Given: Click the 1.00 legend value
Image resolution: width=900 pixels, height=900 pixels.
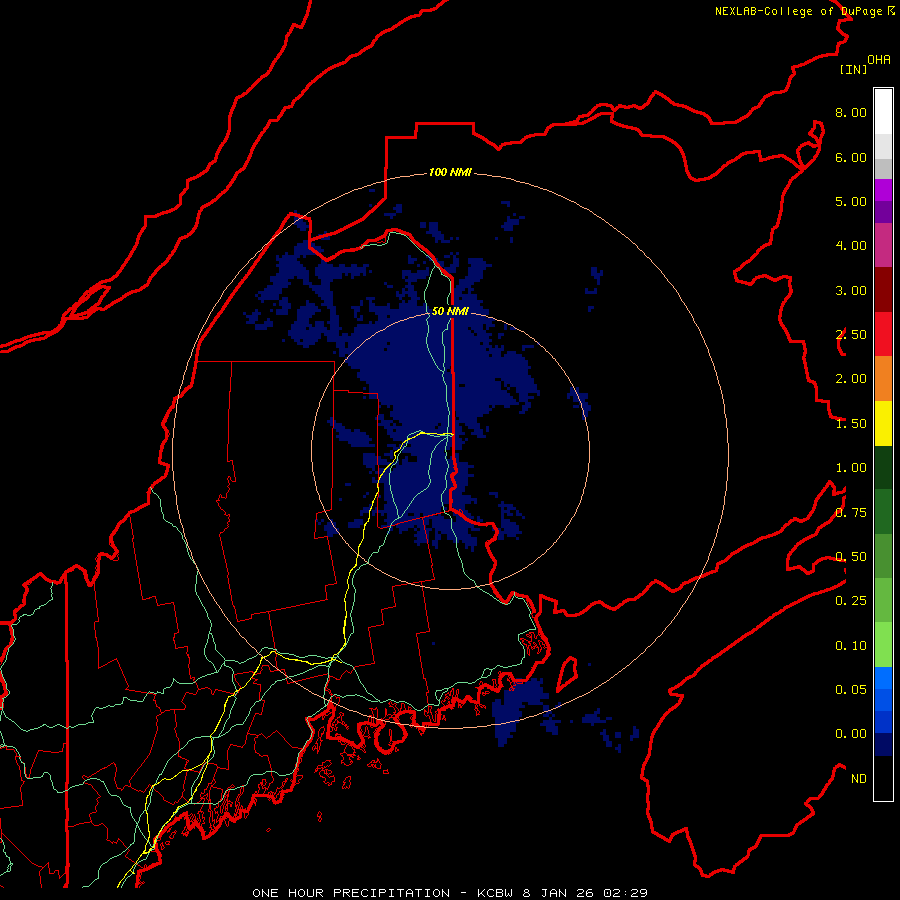Looking at the screenshot, I should (x=851, y=468).
